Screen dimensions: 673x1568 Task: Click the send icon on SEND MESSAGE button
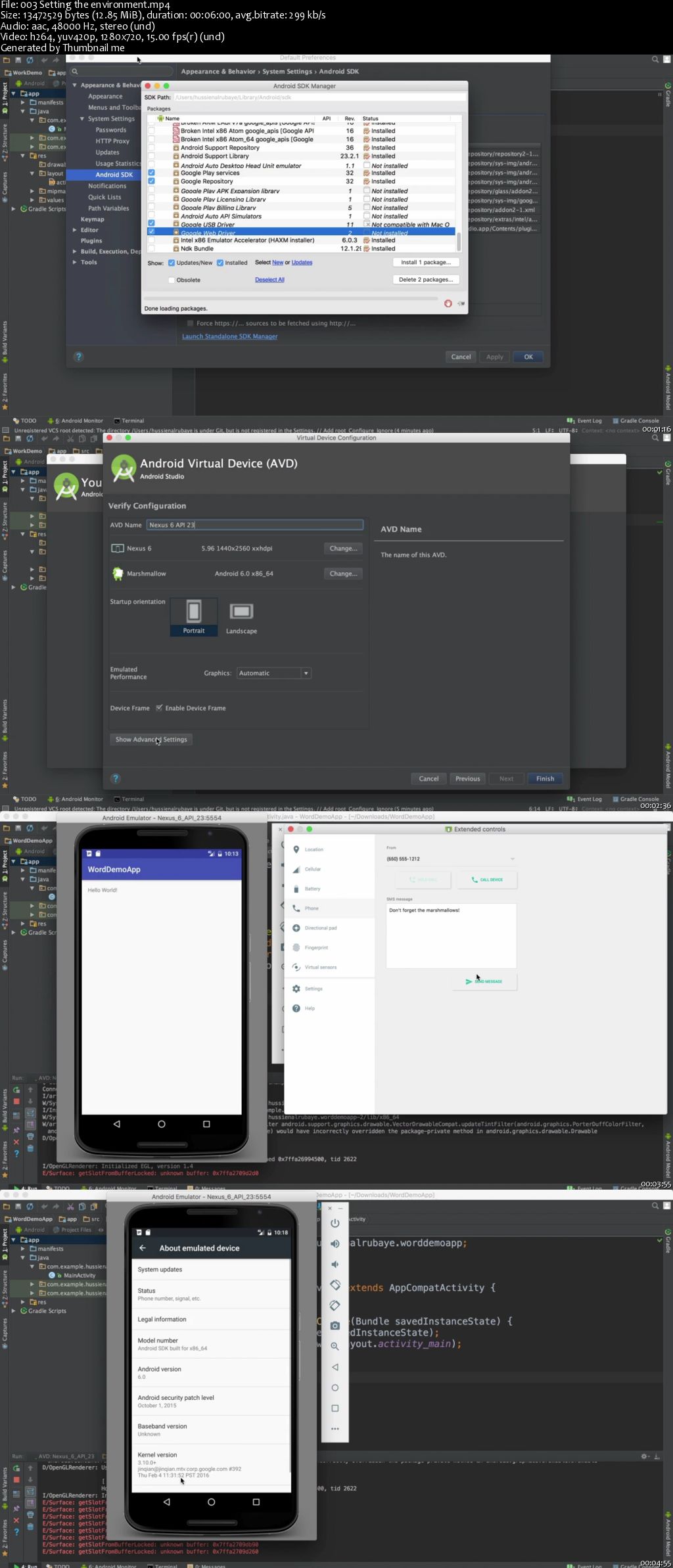click(x=469, y=981)
